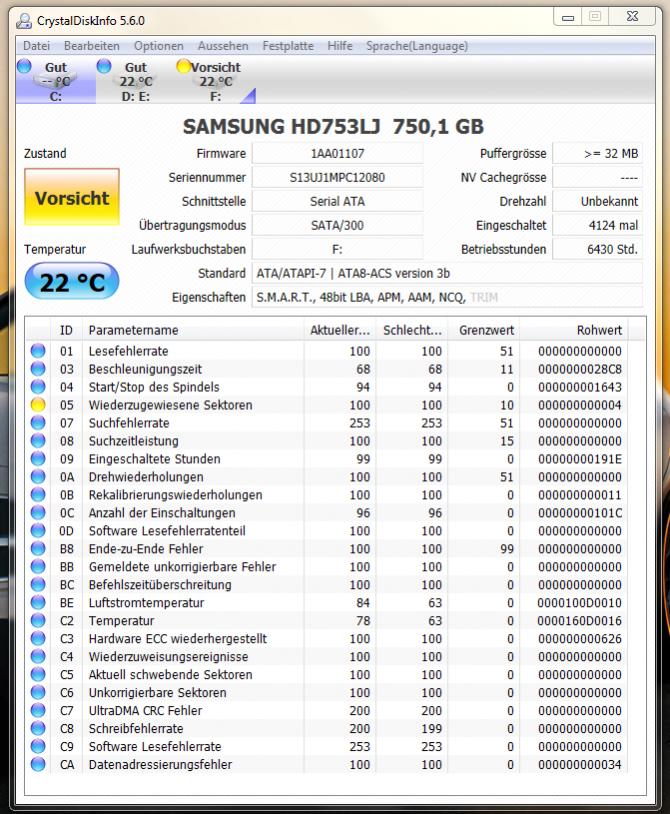This screenshot has height=814, width=670.
Task: Select the F: drive tab marked Vorsicht
Action: pyautogui.click(x=215, y=81)
